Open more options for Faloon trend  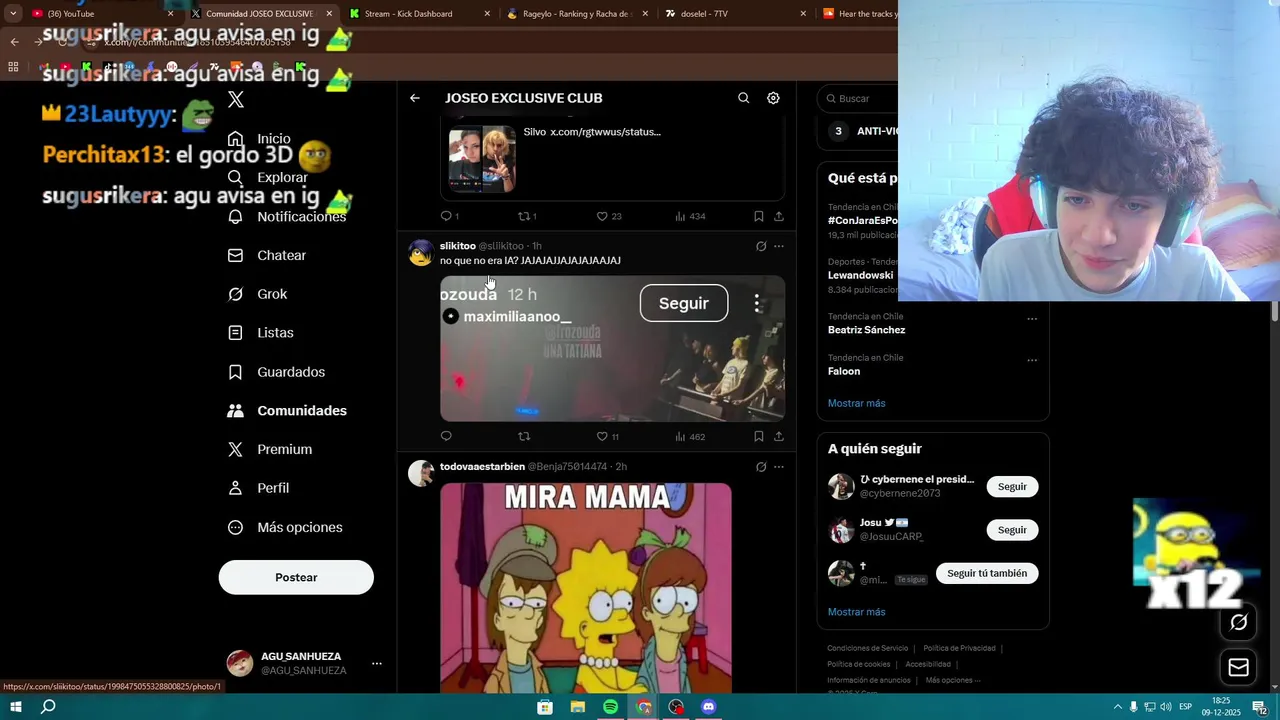click(x=1032, y=360)
